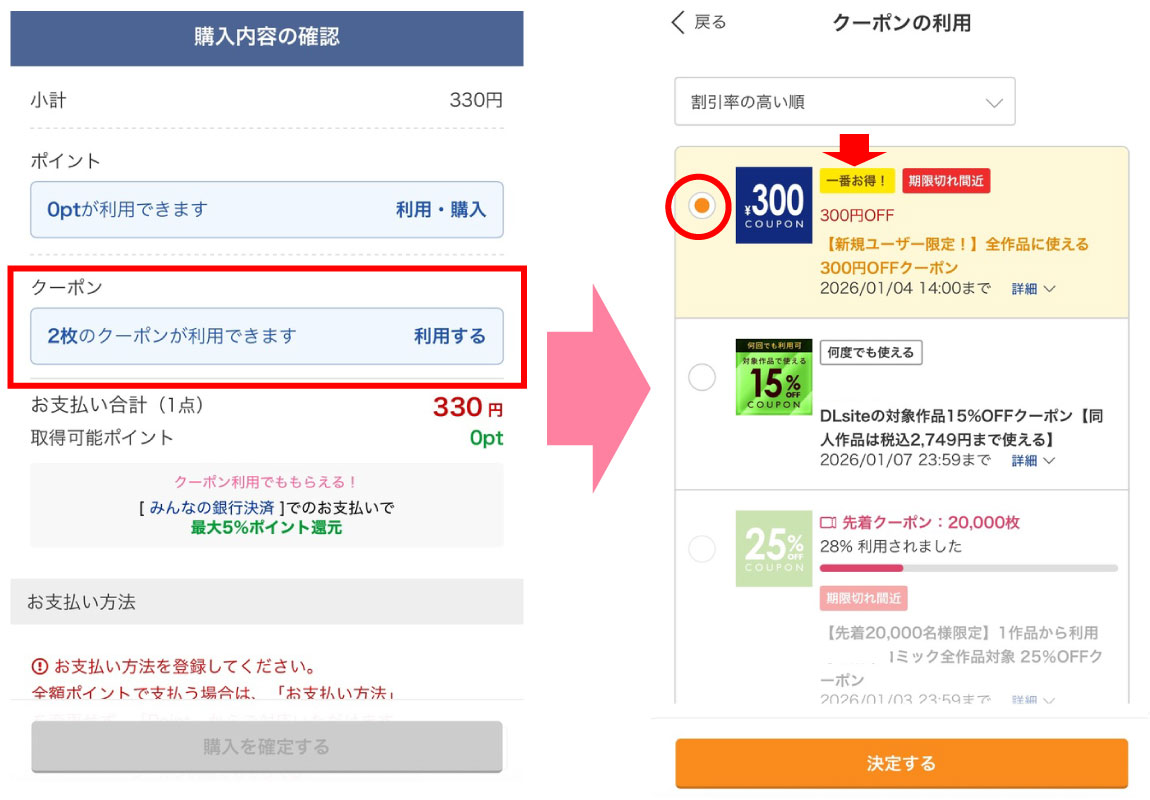Screen dimensions: 1150x800
Task: Expand 詳細 for the 300円OFF coupon
Action: (1032, 289)
